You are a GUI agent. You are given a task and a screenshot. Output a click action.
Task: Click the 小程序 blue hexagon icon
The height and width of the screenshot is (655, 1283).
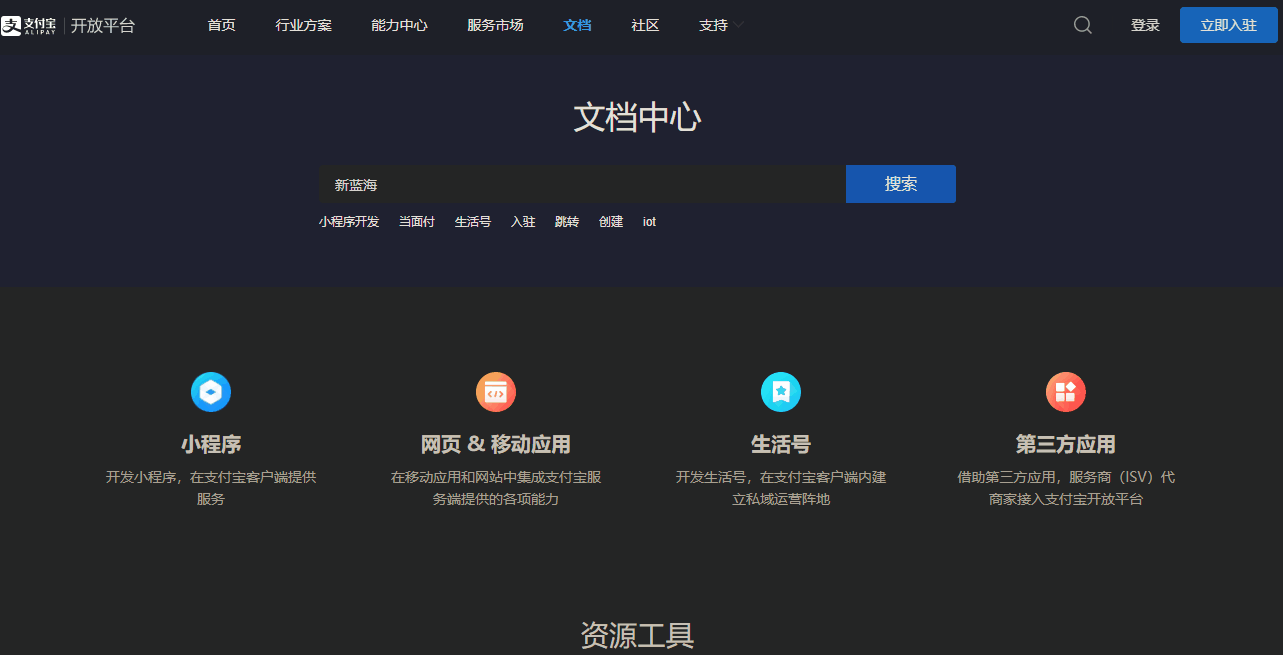point(211,392)
